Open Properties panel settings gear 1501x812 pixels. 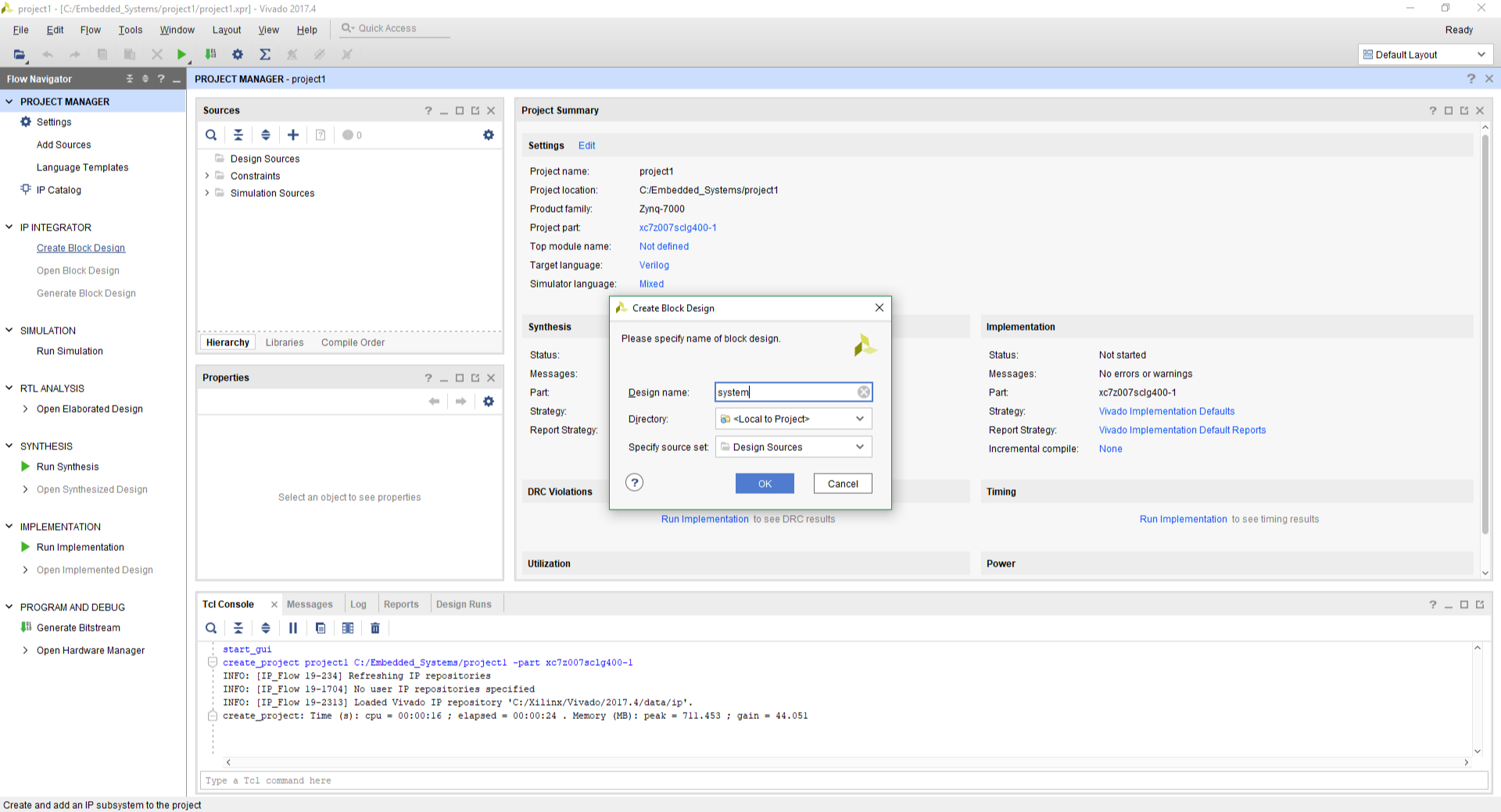coord(489,402)
